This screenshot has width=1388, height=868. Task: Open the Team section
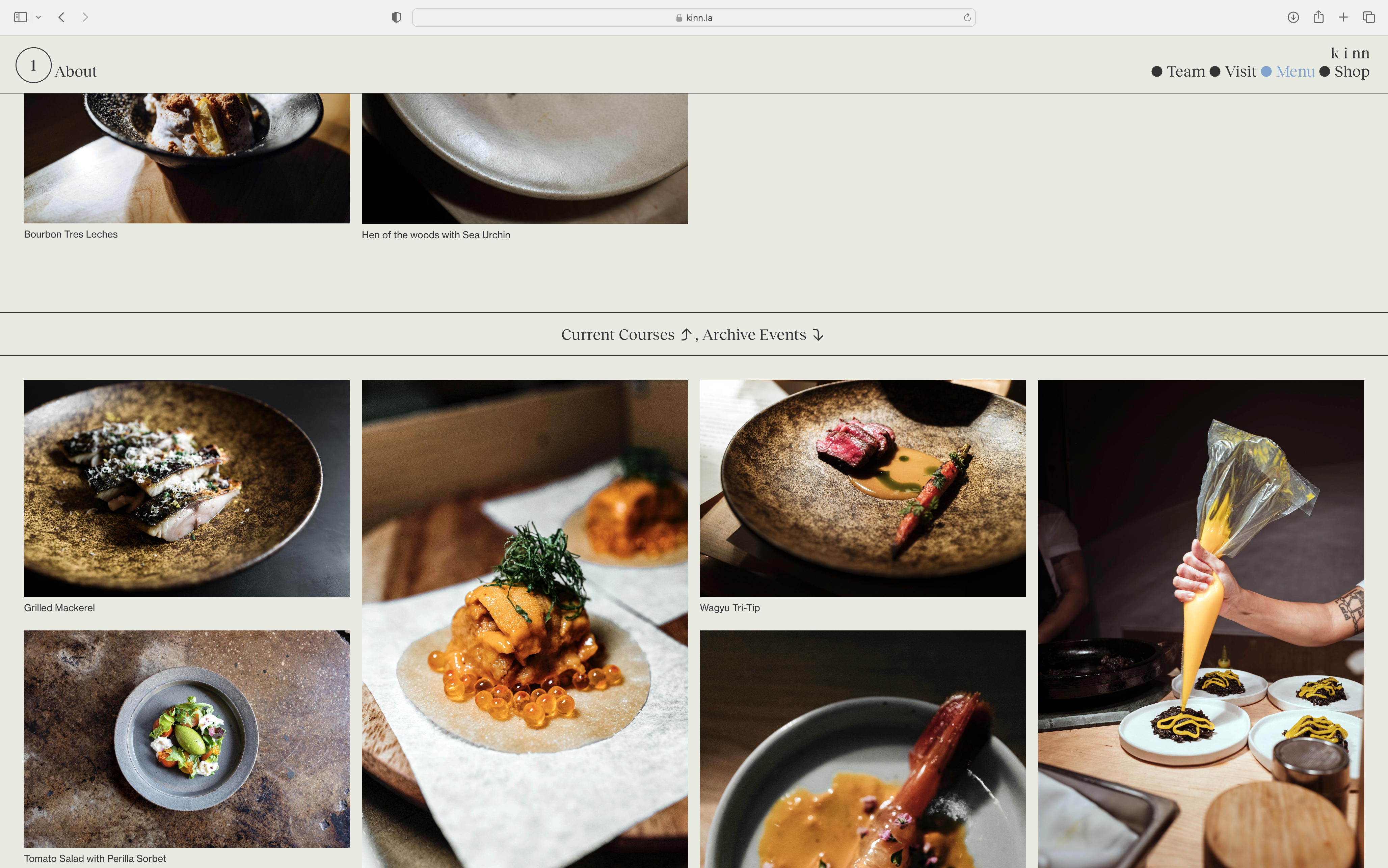tap(1185, 71)
